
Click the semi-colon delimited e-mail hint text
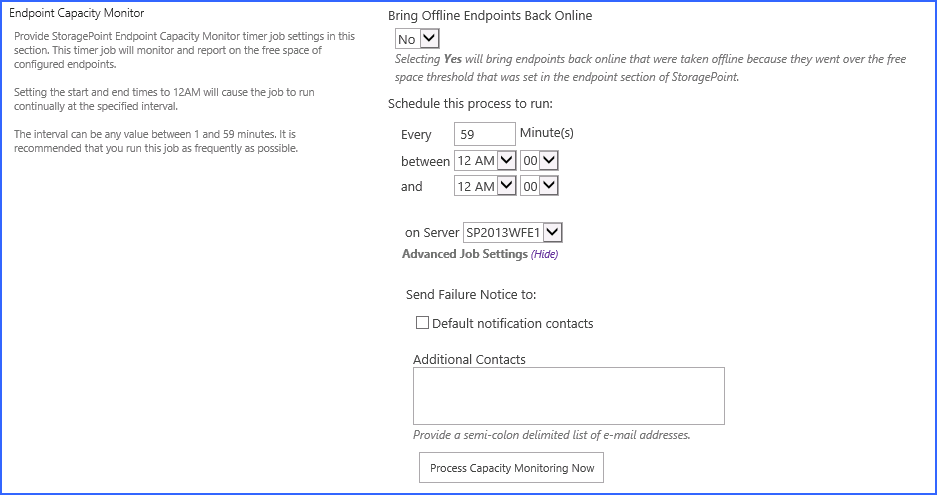pos(551,435)
